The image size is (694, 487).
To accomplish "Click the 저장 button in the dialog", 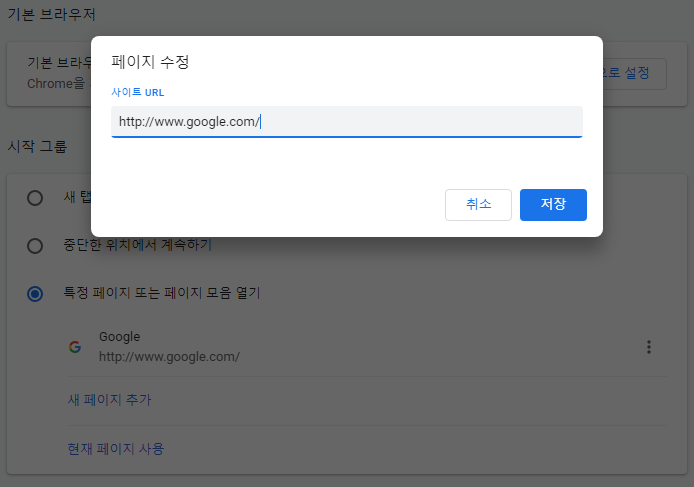I will 553,205.
